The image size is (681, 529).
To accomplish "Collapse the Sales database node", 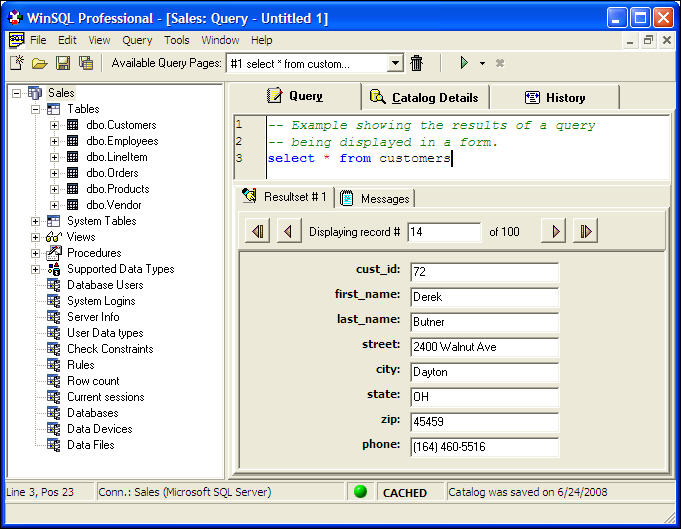I will point(16,93).
